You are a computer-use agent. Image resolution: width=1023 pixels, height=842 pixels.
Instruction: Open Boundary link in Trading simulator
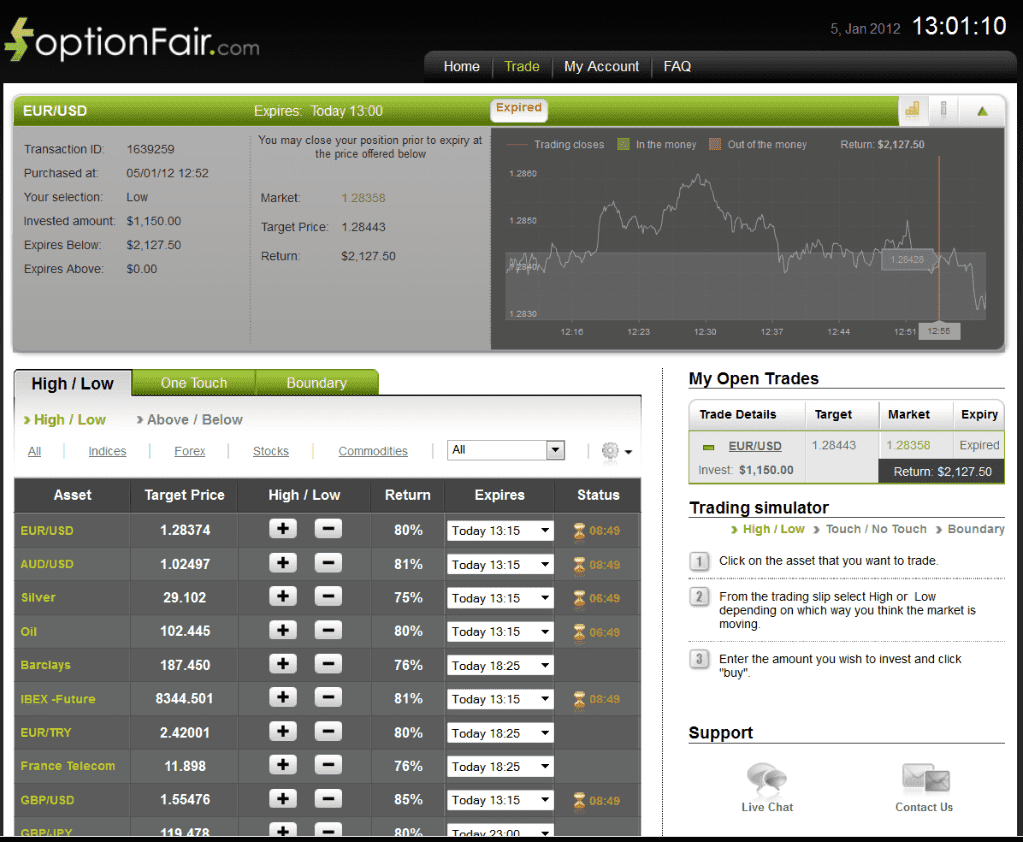[x=976, y=529]
